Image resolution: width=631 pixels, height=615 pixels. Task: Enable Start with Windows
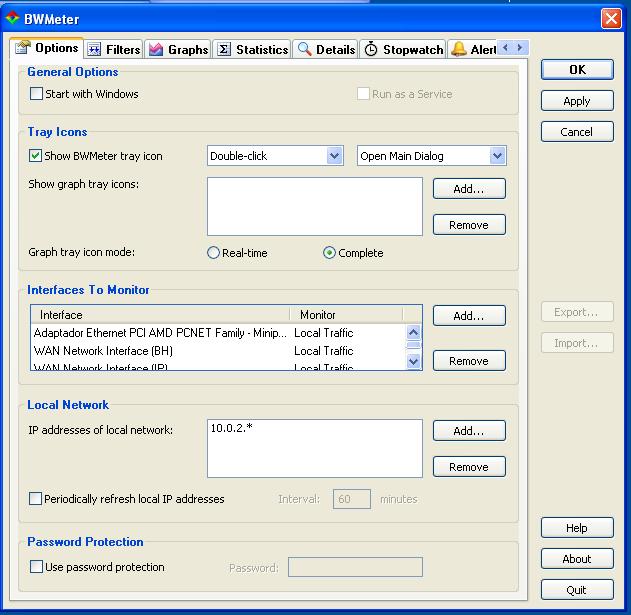pyautogui.click(x=36, y=94)
